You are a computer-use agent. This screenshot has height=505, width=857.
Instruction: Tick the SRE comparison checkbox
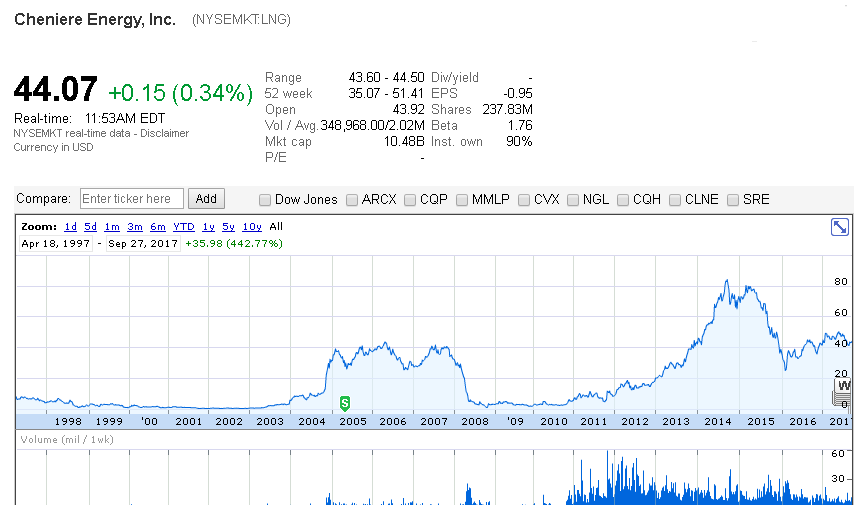733,200
